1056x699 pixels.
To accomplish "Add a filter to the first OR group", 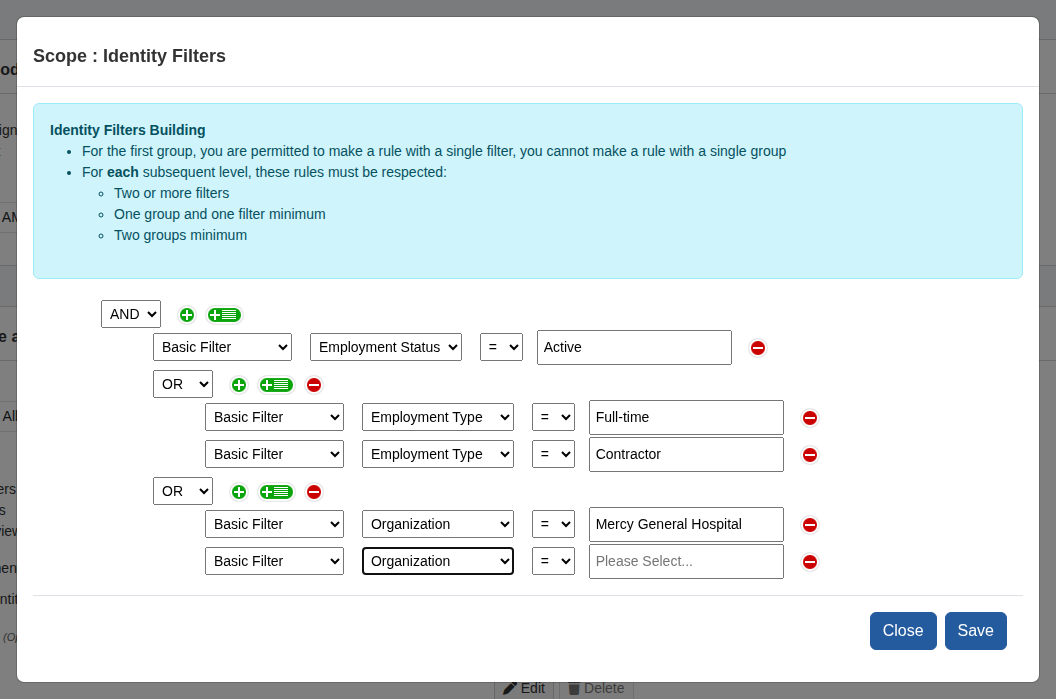I will tap(238, 385).
